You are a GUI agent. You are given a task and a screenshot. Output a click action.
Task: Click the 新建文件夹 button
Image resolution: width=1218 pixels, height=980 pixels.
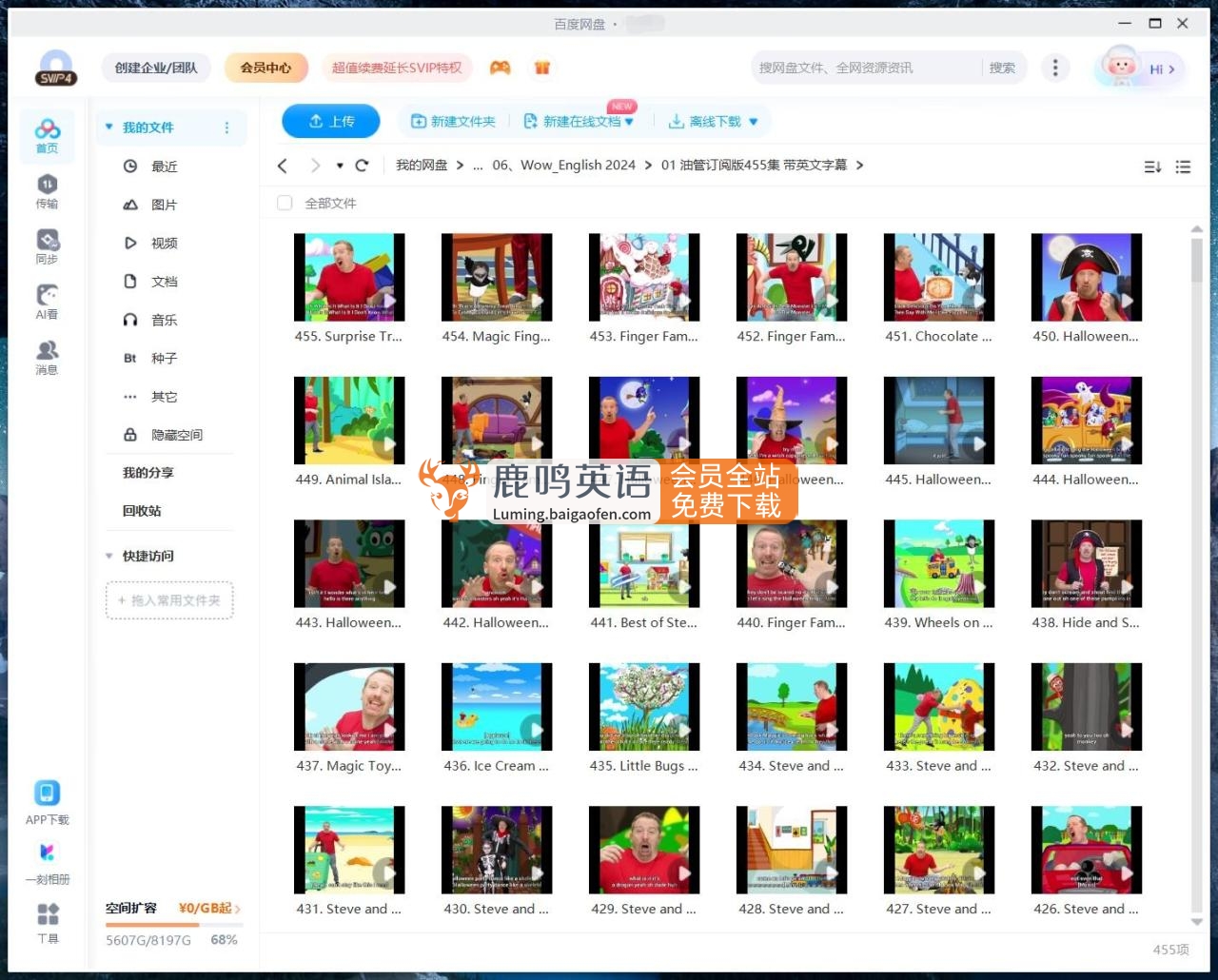453,122
